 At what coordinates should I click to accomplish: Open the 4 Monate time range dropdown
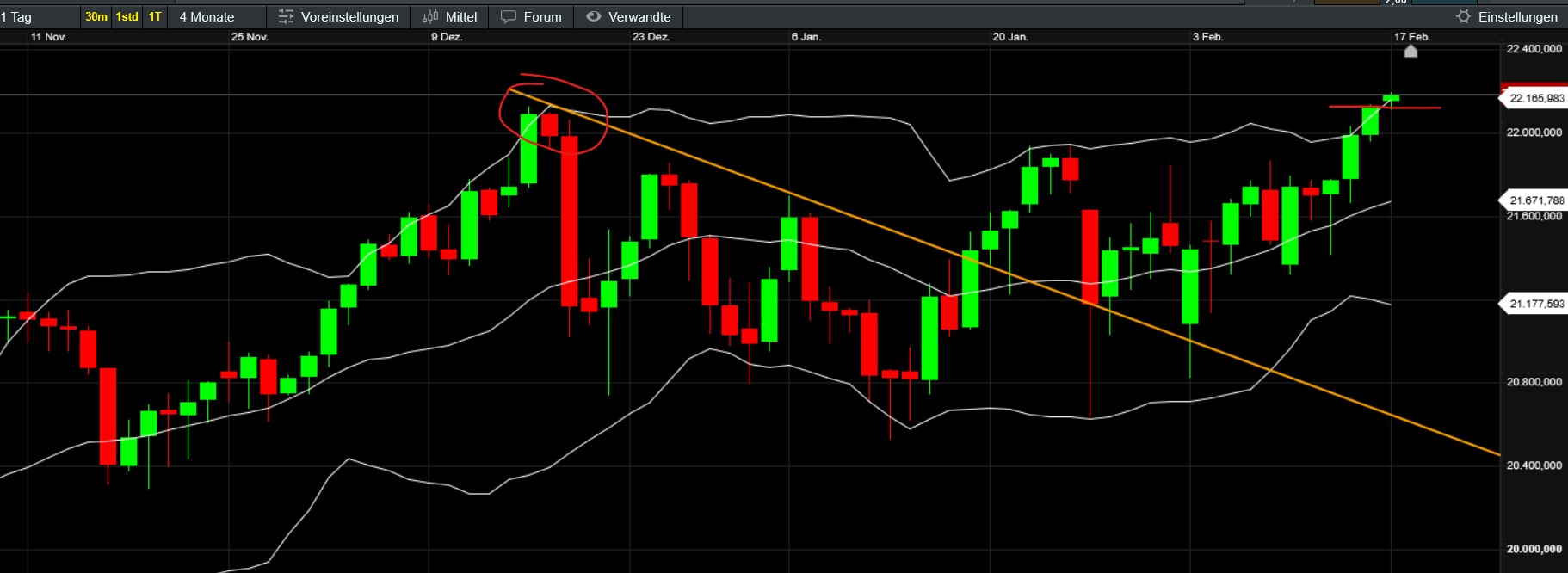(218, 16)
